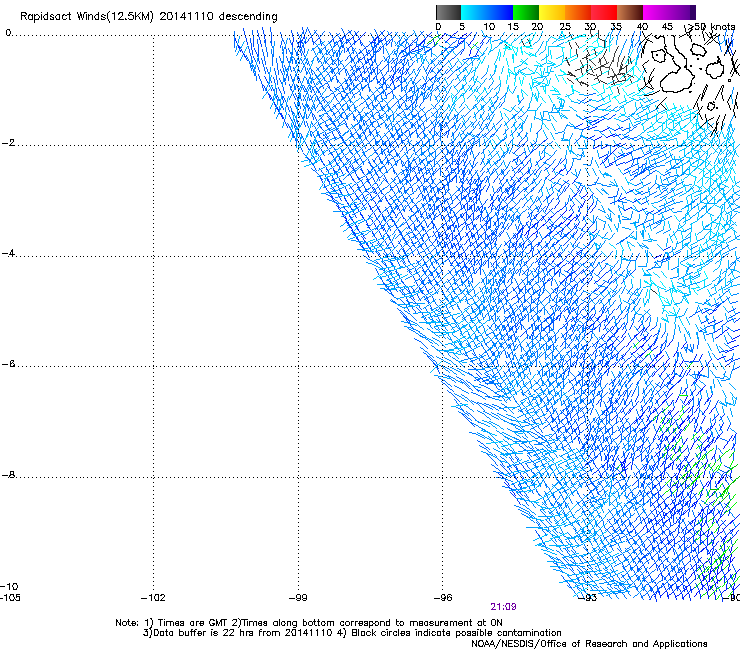
Task: Click the 'knots' unit label
Action: pyautogui.click(x=723, y=27)
